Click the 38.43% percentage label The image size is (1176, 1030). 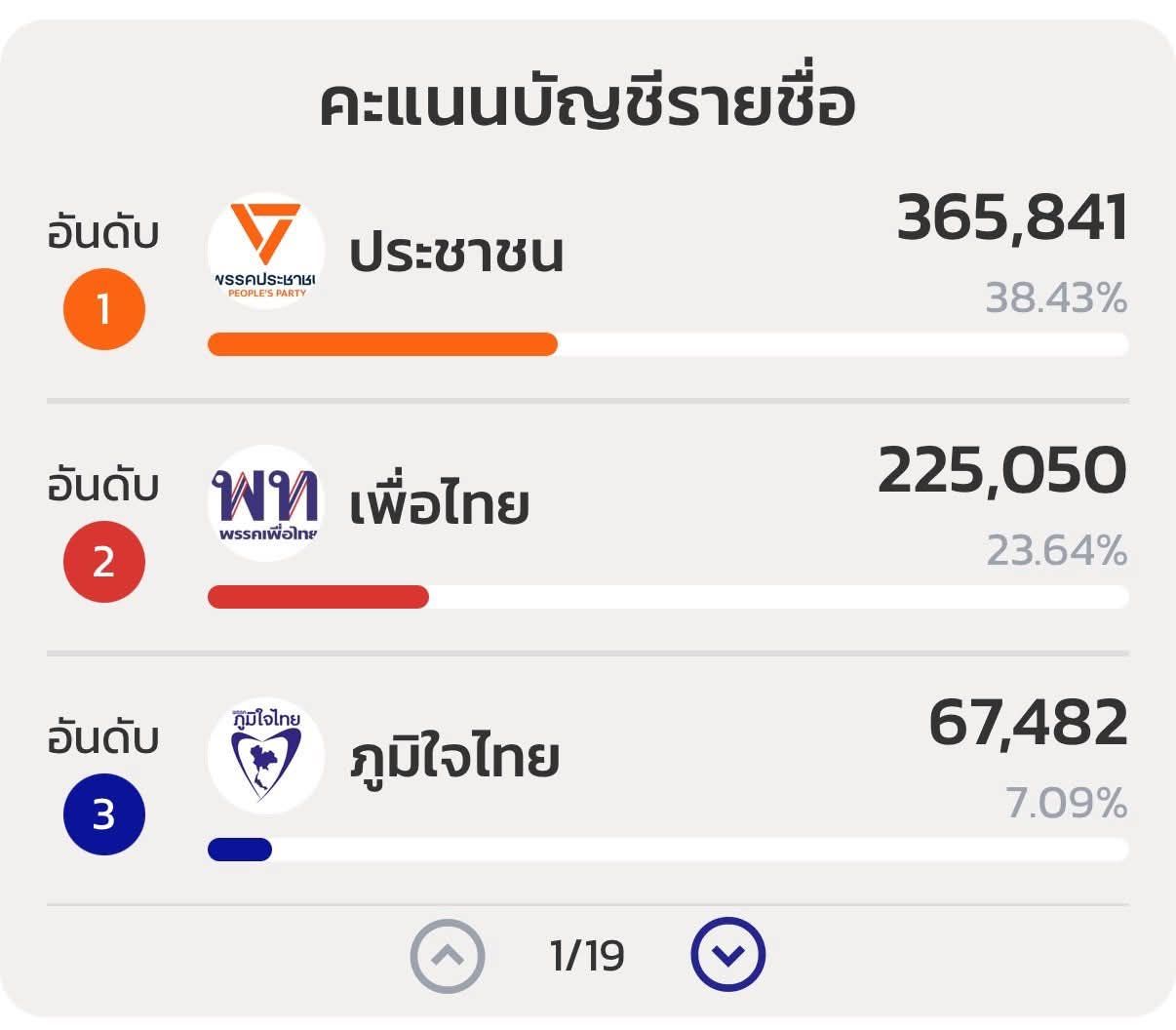1056,298
